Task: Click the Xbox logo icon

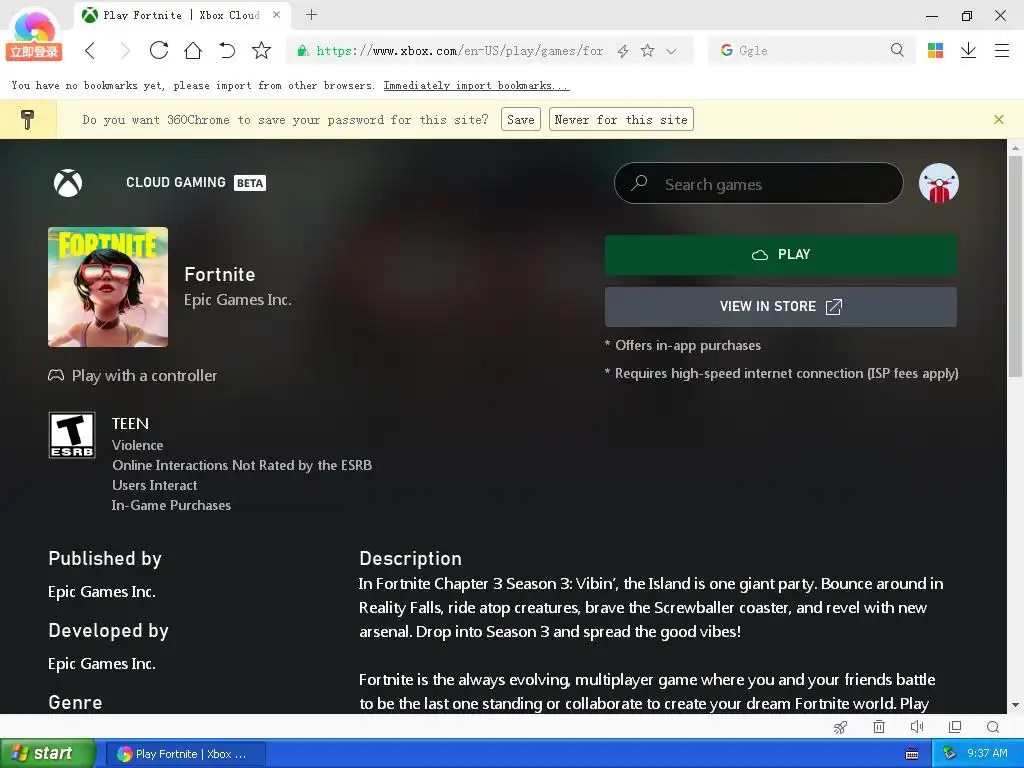Action: coord(68,183)
